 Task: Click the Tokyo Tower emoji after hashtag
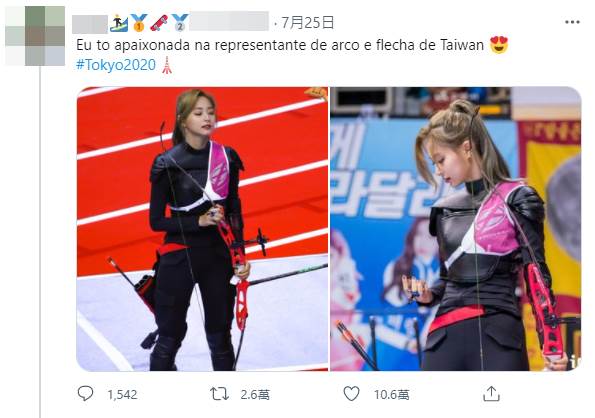(x=167, y=65)
